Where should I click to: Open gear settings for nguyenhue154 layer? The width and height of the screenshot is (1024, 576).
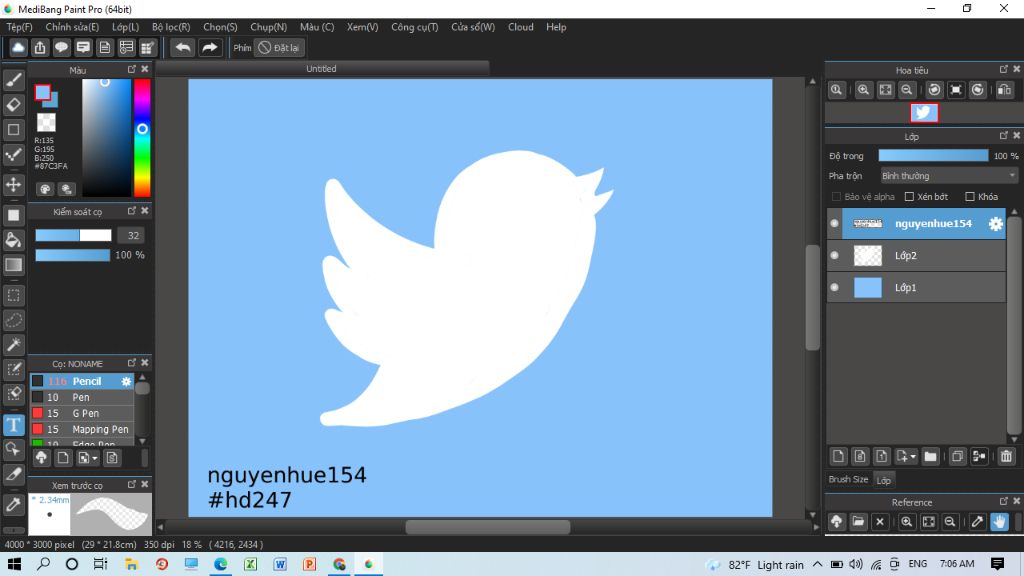click(x=995, y=223)
